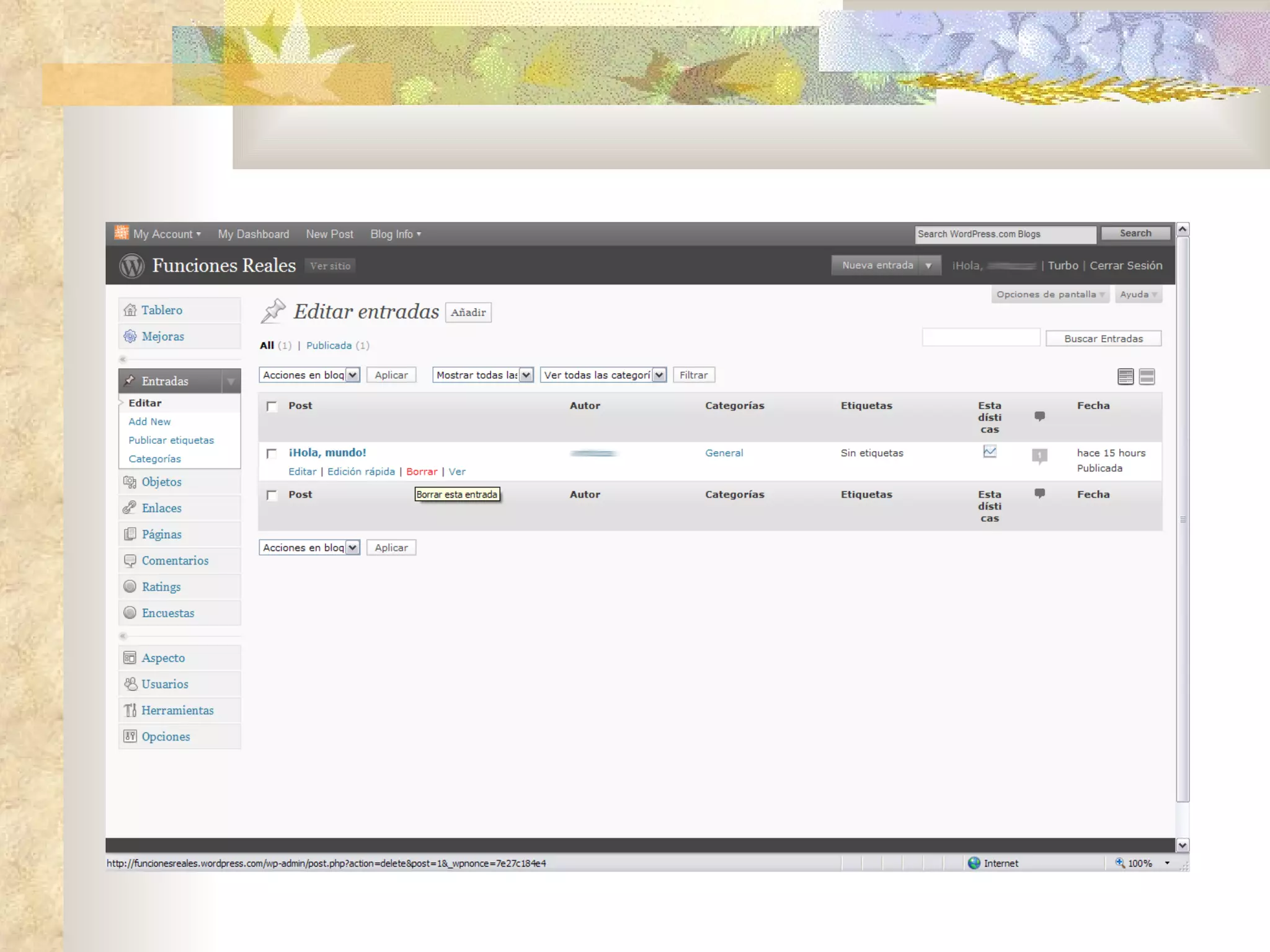Click the red Borrar link
This screenshot has width=1270, height=952.
[x=422, y=472]
